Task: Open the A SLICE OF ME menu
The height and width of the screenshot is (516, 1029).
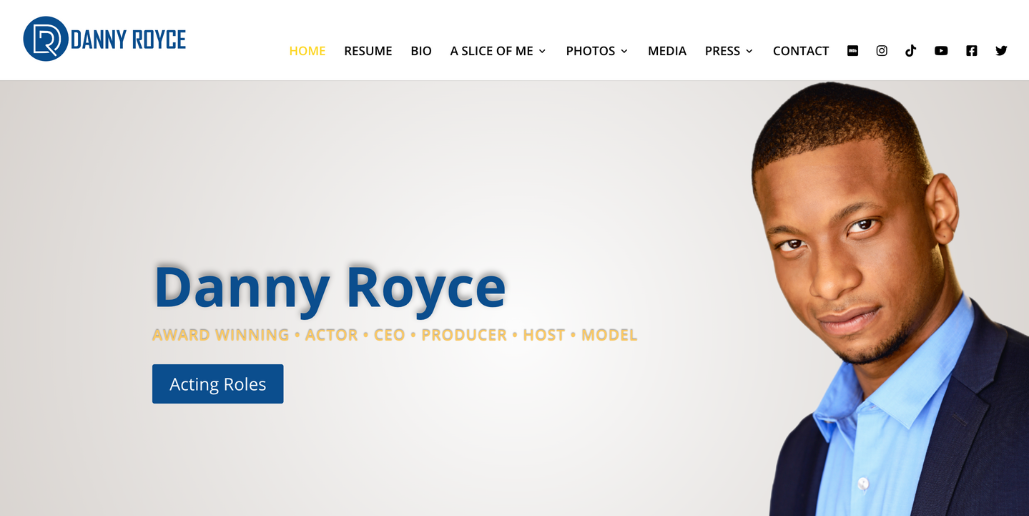Action: click(x=492, y=51)
